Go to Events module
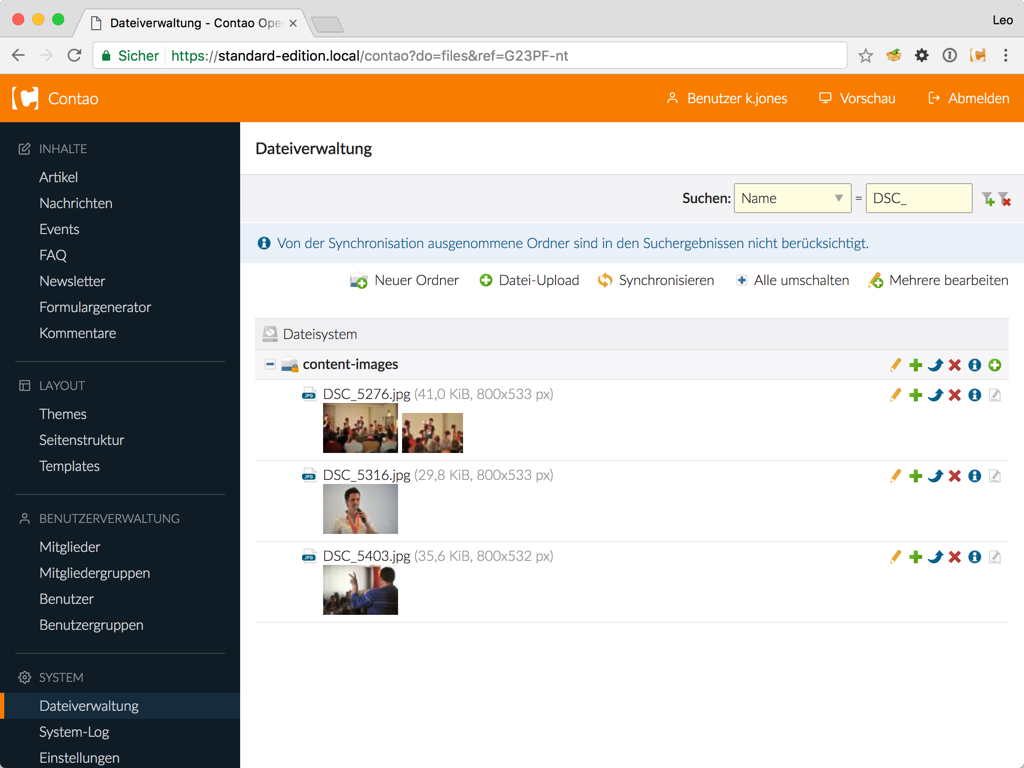 (59, 229)
